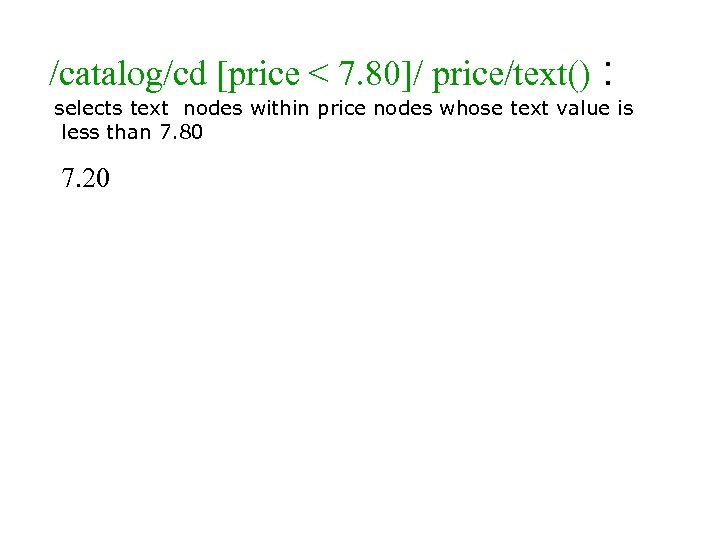Click "is" ending the first description line
This screenshot has width=720, height=540.
[x=625, y=108]
